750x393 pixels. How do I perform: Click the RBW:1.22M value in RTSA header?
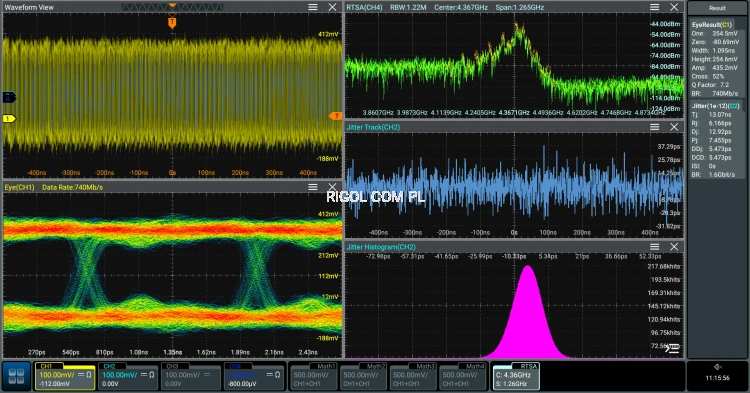coord(408,7)
